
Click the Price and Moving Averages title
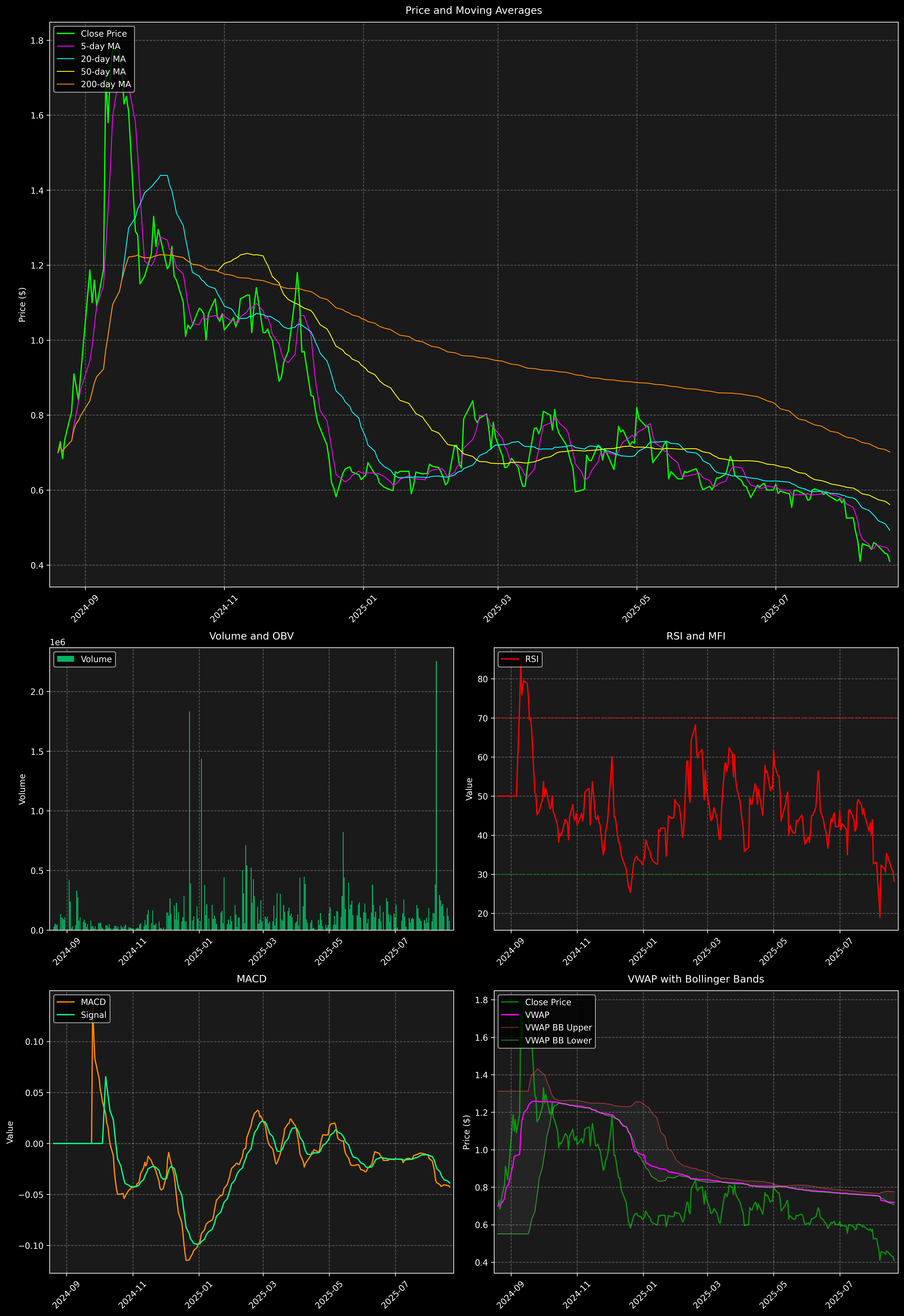473,10
